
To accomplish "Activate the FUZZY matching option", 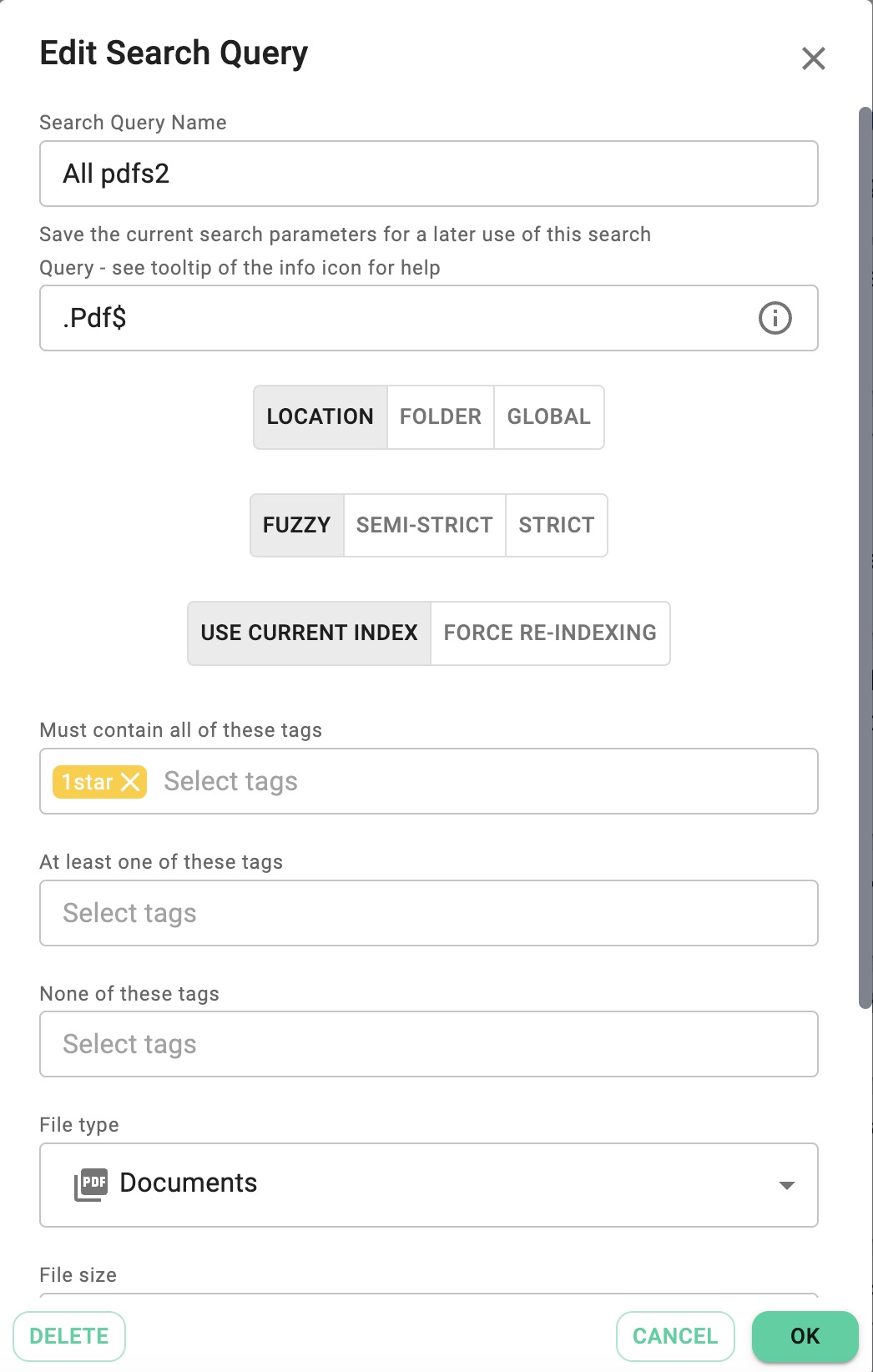I will [296, 524].
